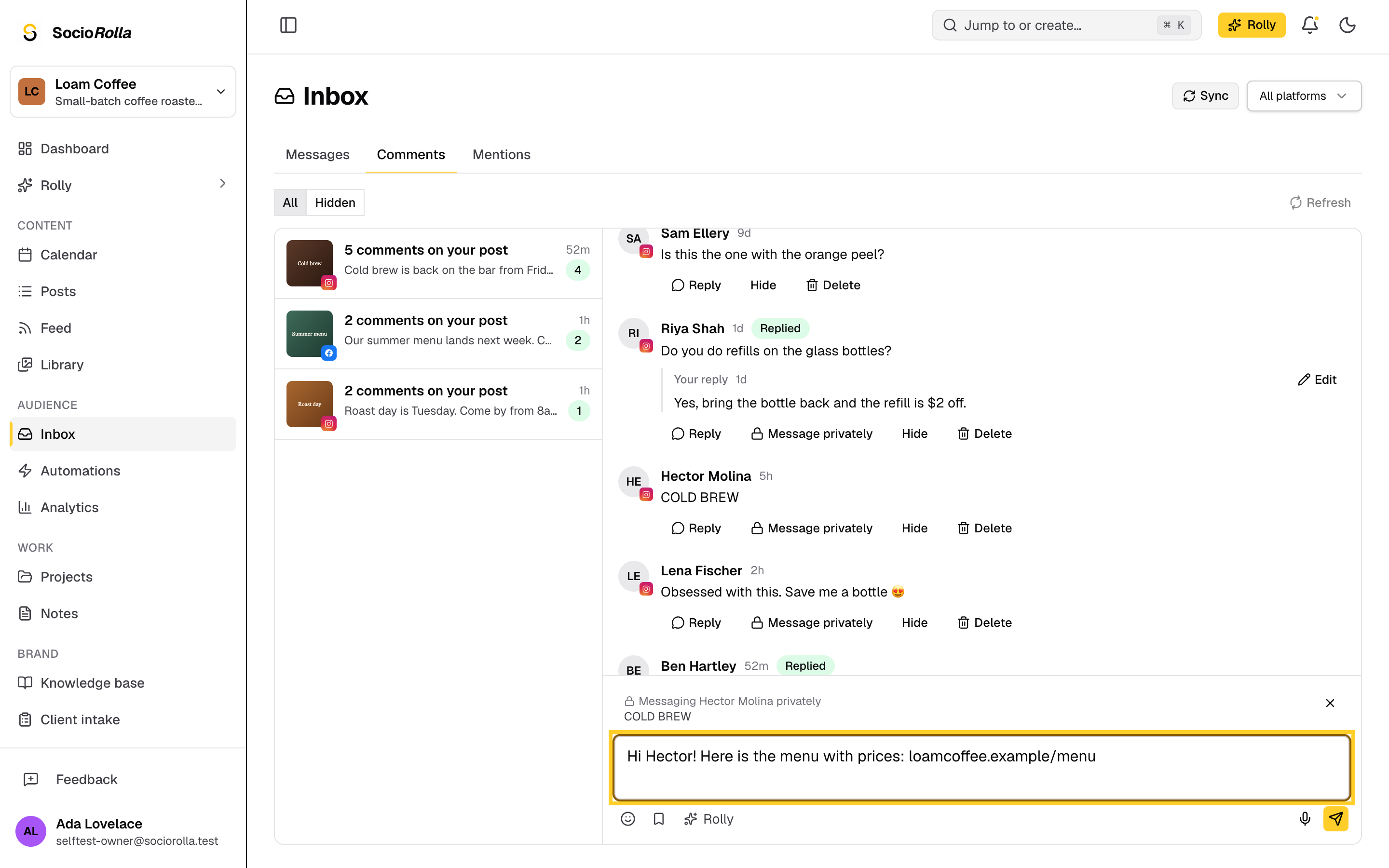Focus the private message text box
Viewport: 1389px width, 868px height.
pyautogui.click(x=981, y=768)
